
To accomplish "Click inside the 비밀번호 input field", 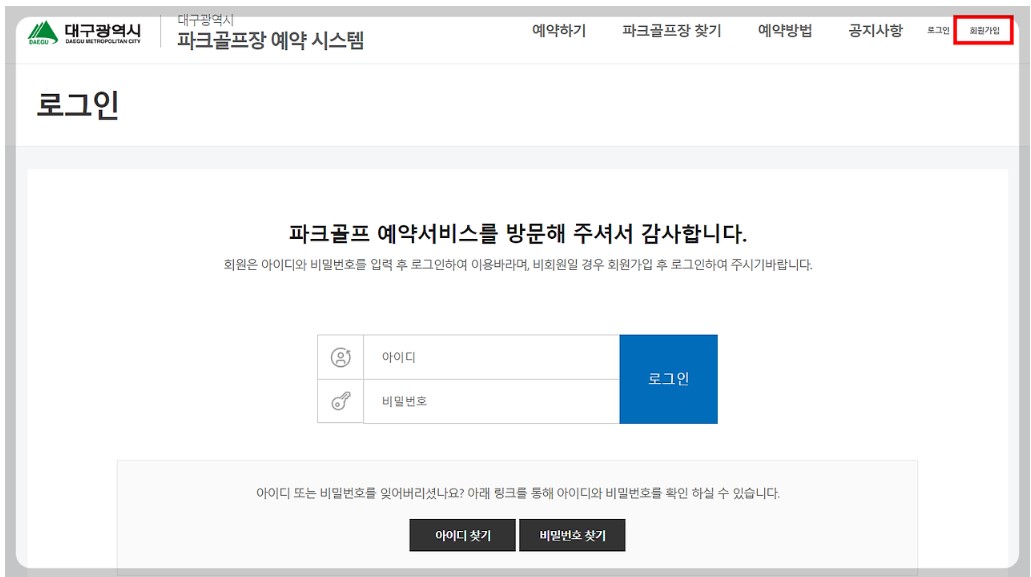I will [490, 400].
